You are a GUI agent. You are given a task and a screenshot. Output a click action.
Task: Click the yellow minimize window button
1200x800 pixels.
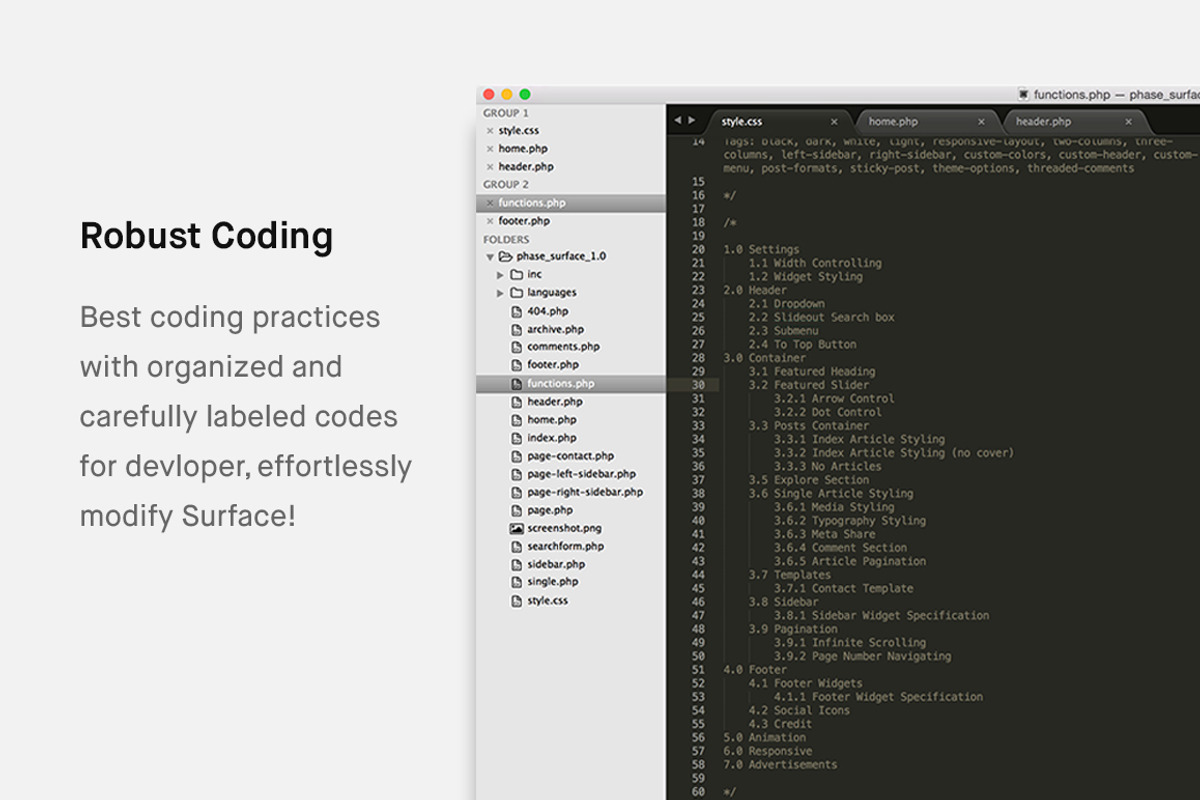[507, 94]
